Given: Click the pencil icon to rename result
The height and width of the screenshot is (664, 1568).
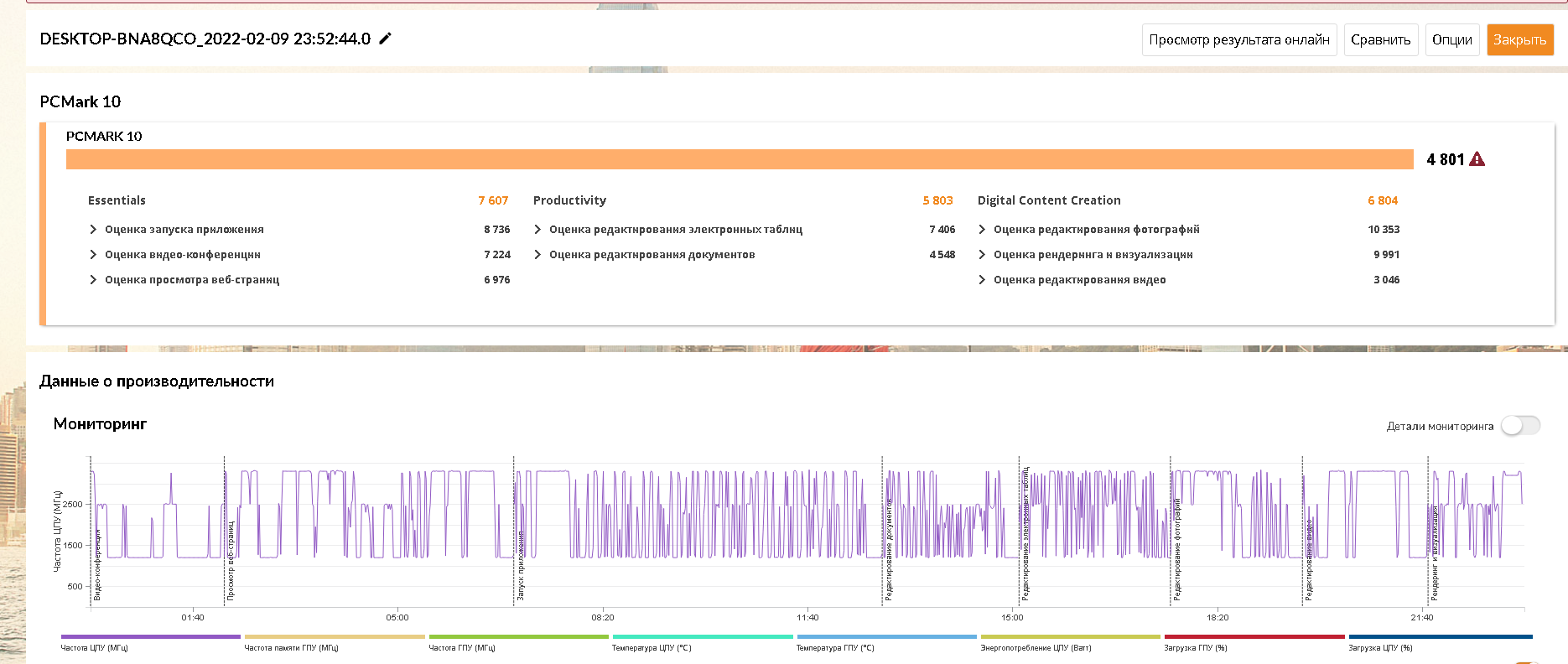Looking at the screenshot, I should [385, 39].
